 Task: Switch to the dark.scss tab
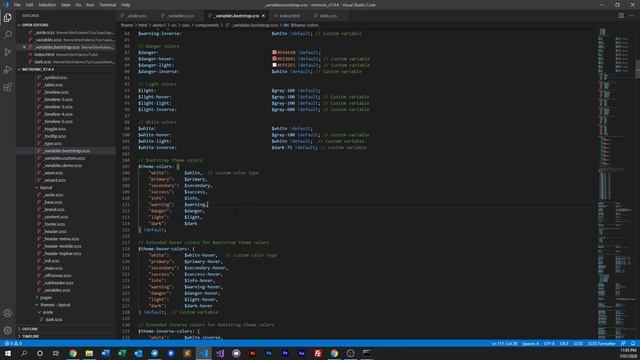[x=328, y=16]
